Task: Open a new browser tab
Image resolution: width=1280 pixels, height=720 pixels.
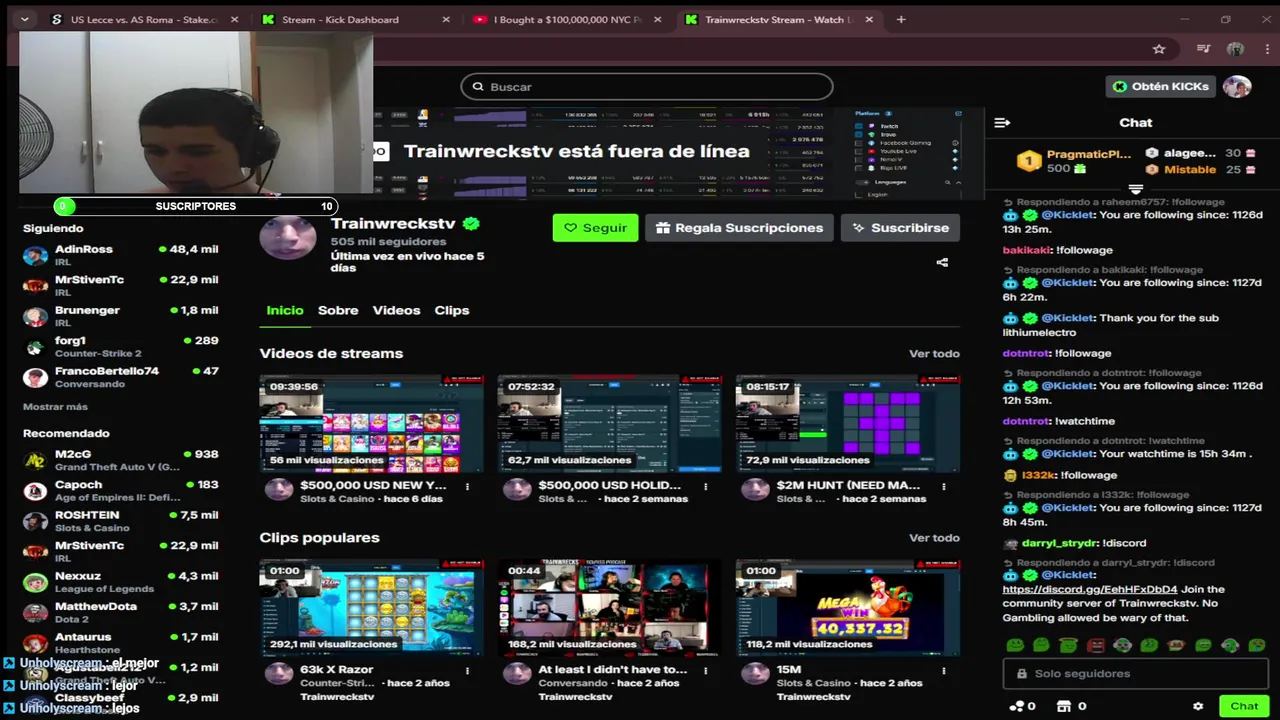Action: tap(901, 19)
